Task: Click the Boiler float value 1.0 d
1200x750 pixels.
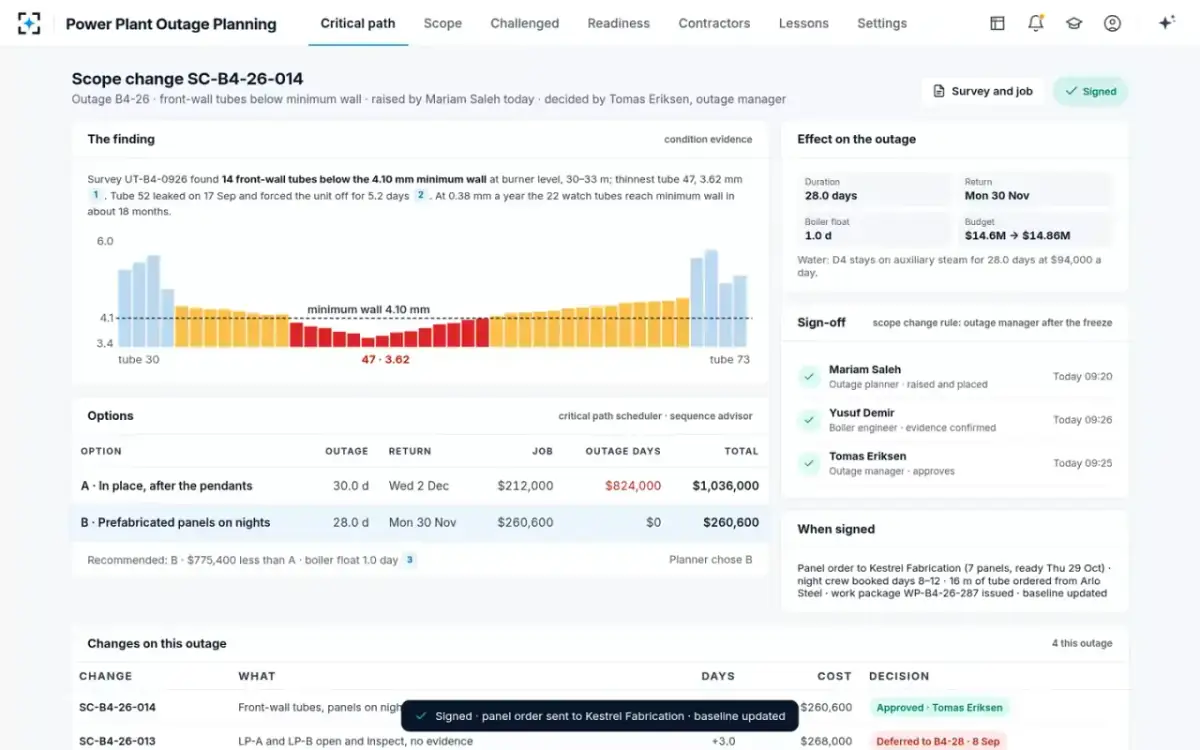Action: click(818, 236)
